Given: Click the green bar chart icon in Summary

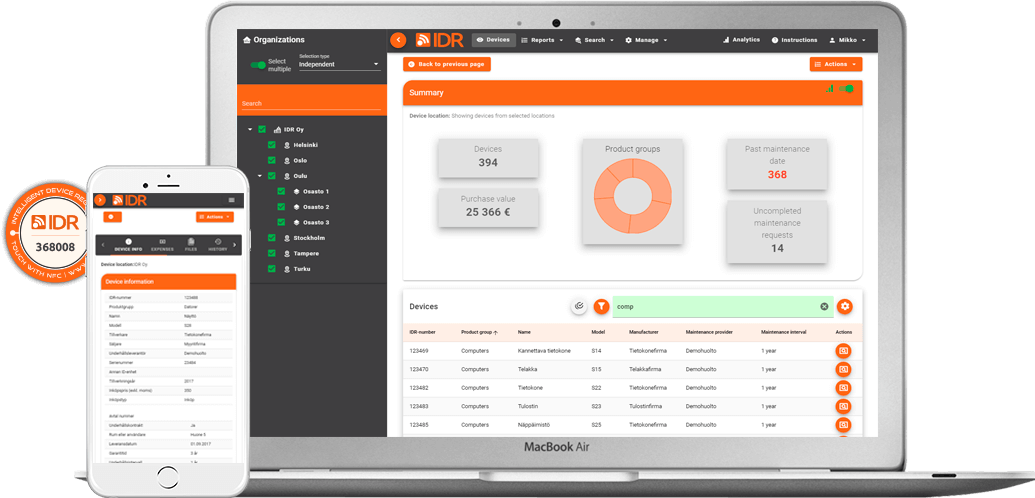Looking at the screenshot, I should [829, 89].
